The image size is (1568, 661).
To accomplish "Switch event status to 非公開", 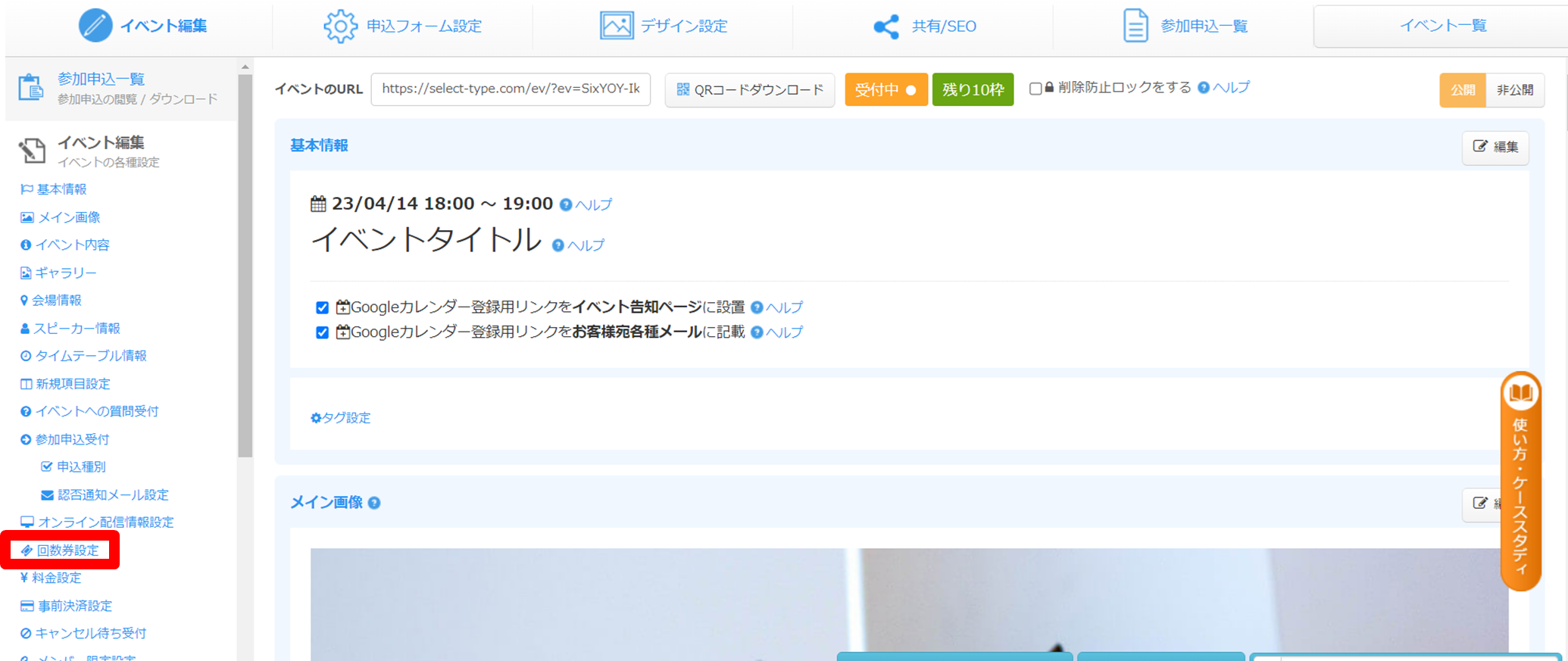I will click(x=1514, y=90).
